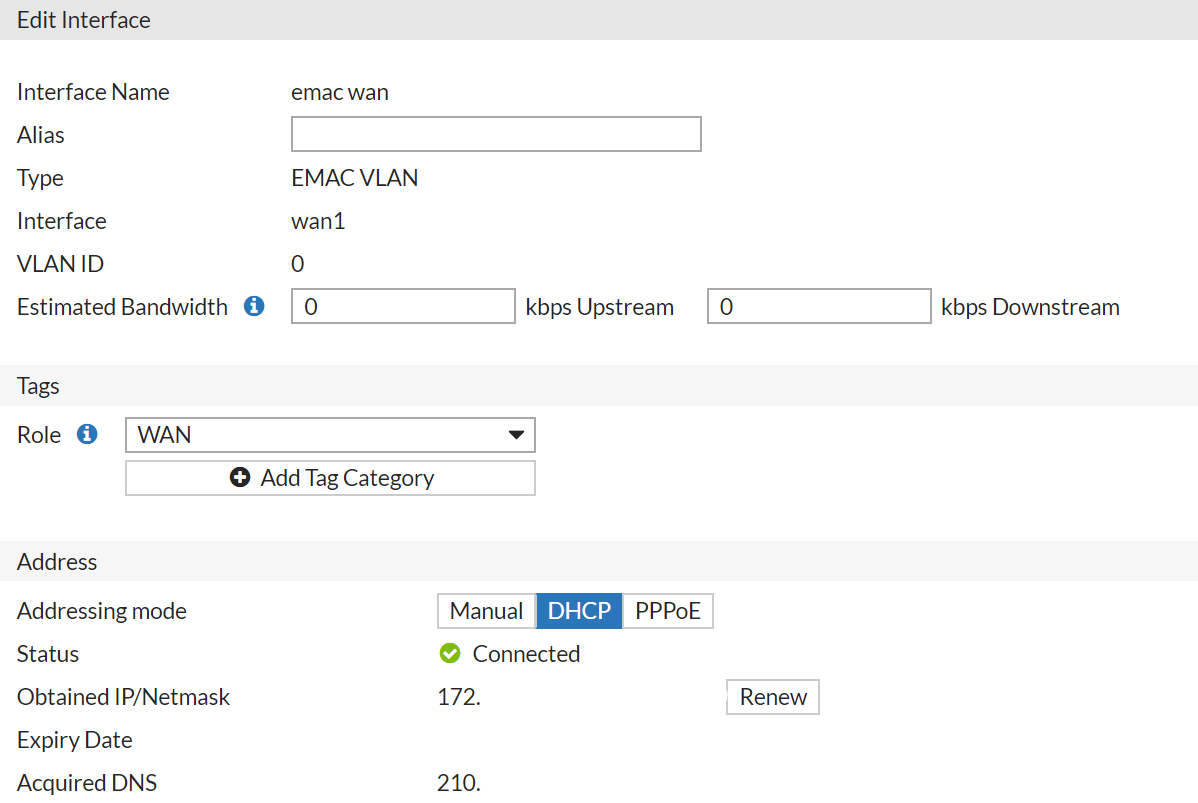Click the plus icon in Add Tag Category
Viewport: 1198px width, 803px height.
240,478
